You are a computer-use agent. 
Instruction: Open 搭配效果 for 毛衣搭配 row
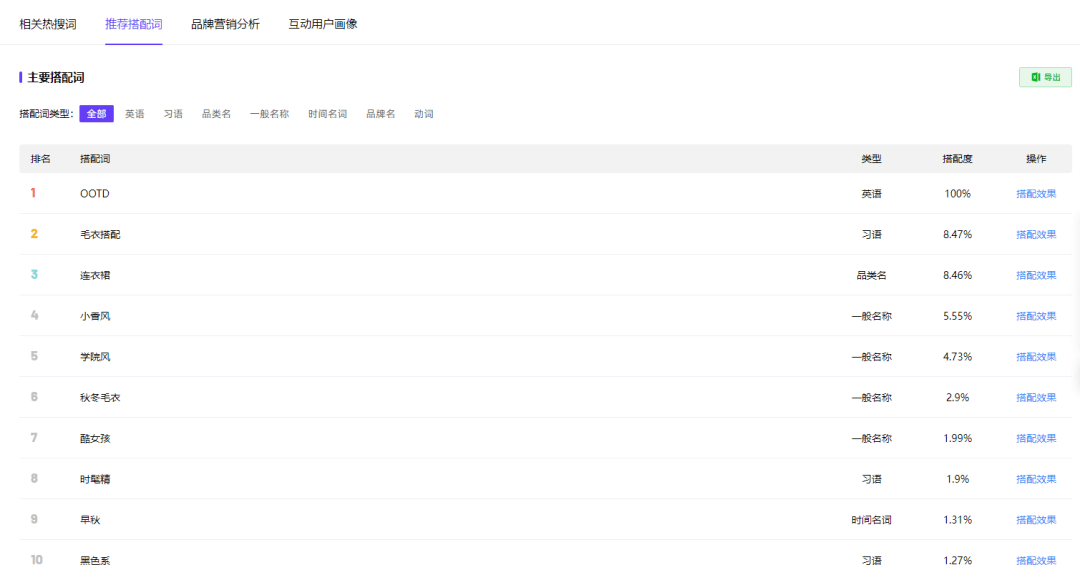[1036, 234]
